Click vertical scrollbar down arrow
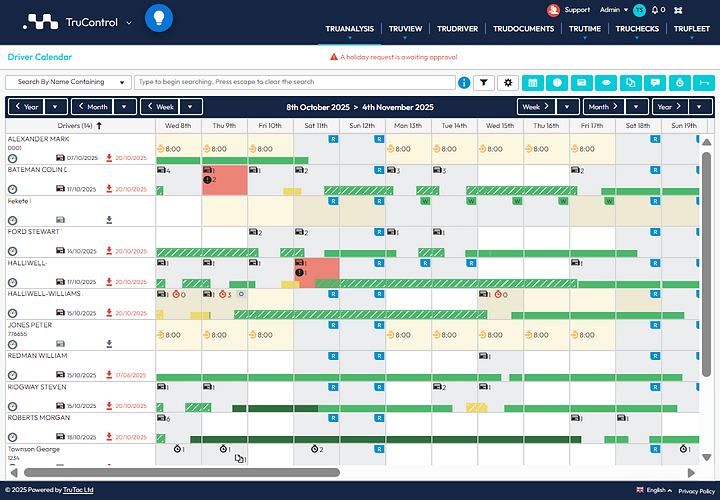The height and width of the screenshot is (500, 720). point(707,457)
